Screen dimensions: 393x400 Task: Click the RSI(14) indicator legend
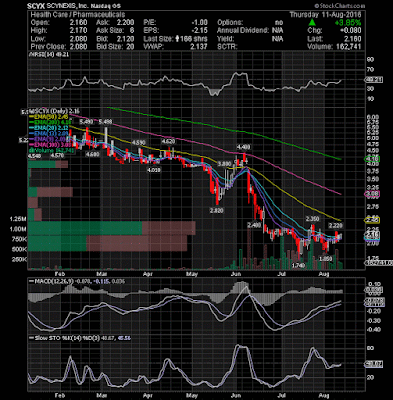pyautogui.click(x=49, y=55)
